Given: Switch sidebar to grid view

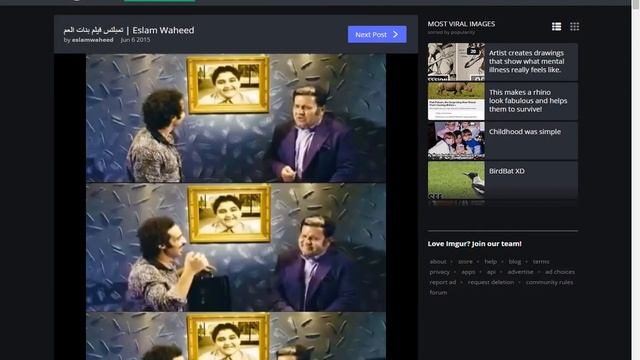Looking at the screenshot, I should (x=575, y=27).
